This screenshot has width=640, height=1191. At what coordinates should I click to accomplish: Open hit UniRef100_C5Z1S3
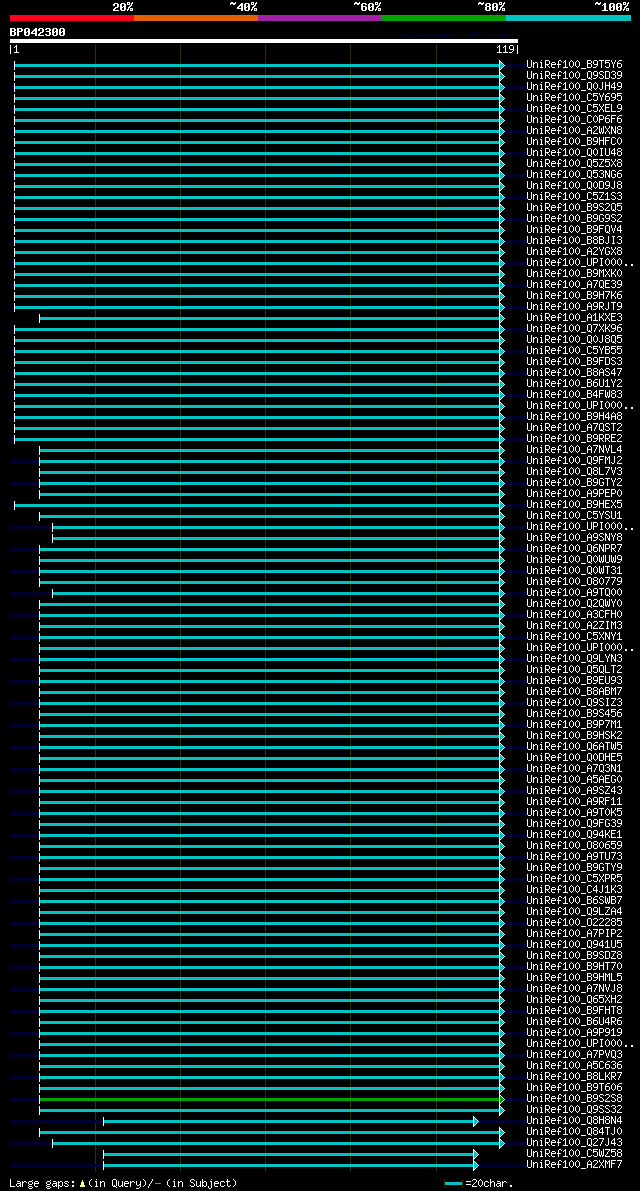[574, 197]
